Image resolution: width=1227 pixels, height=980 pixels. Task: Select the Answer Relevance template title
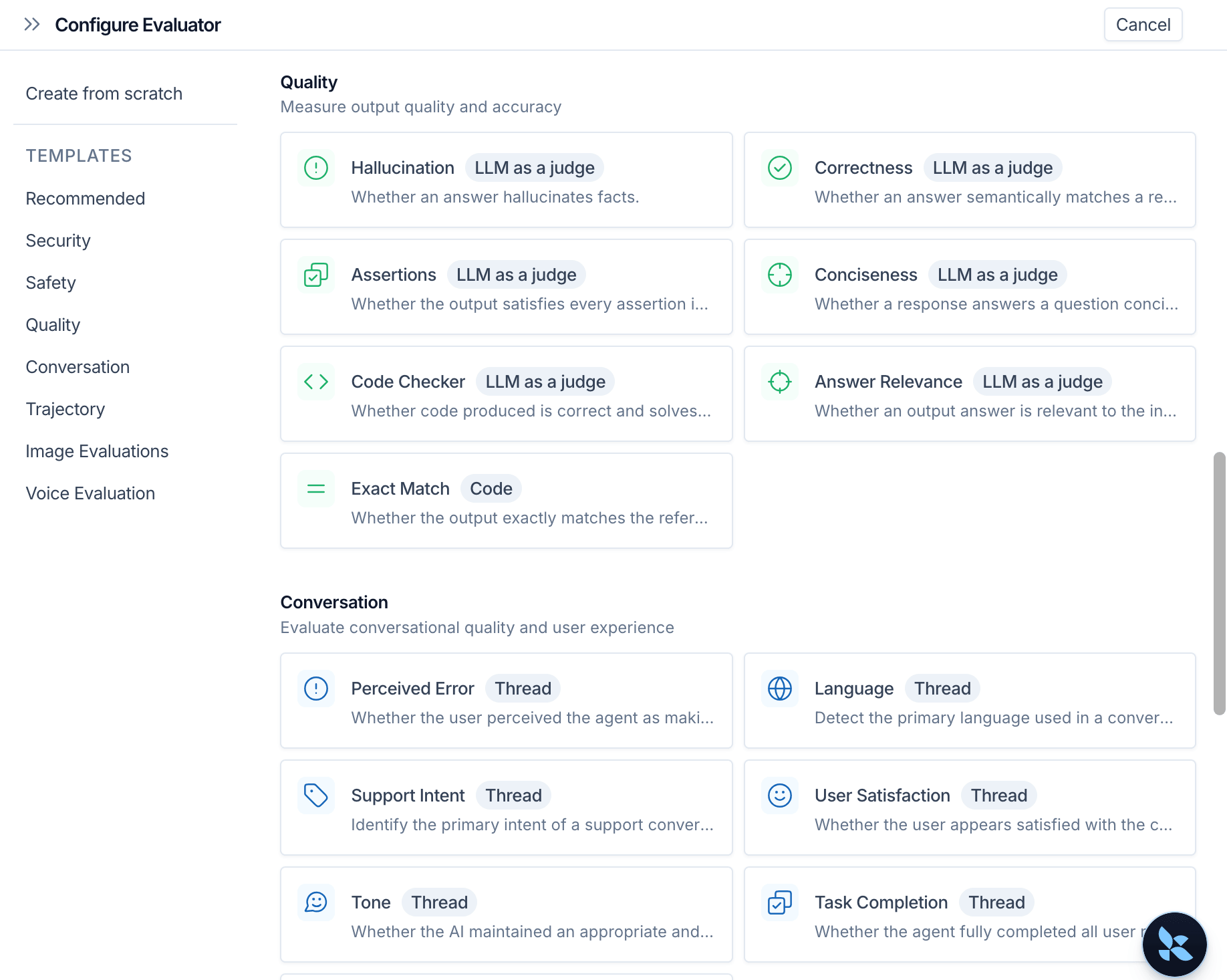pyautogui.click(x=888, y=382)
